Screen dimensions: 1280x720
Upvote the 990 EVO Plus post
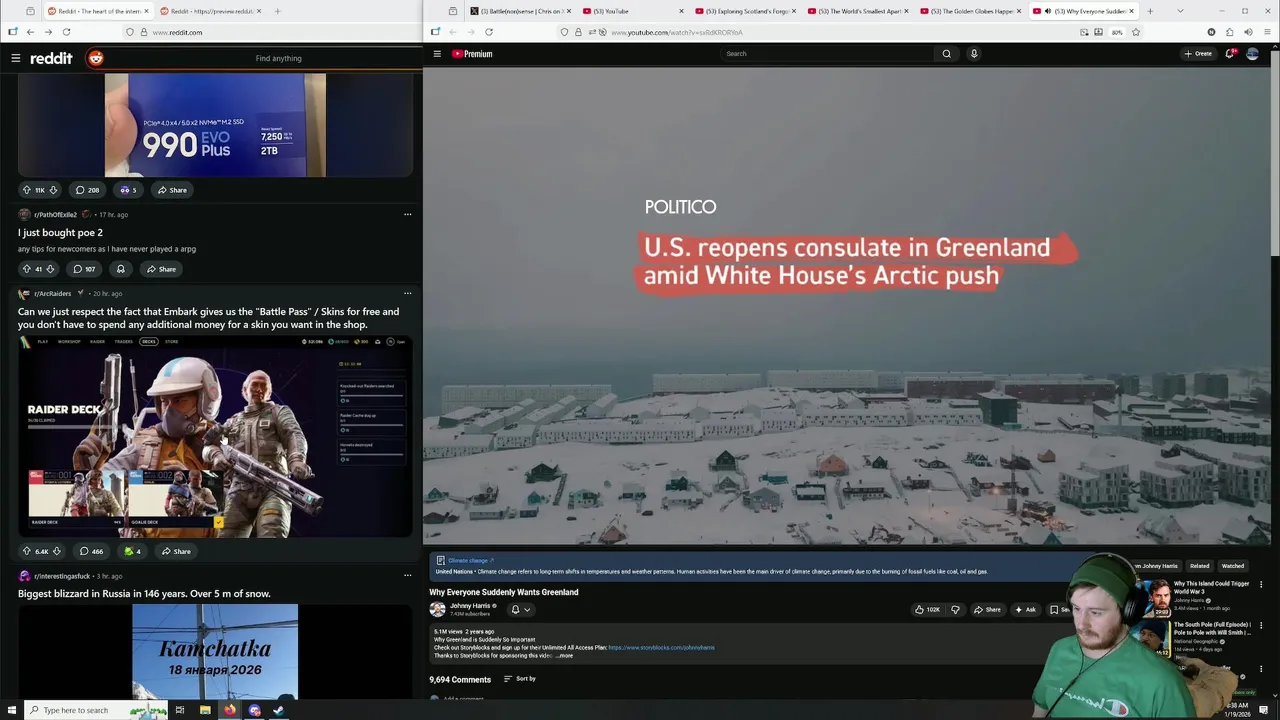pyautogui.click(x=27, y=190)
